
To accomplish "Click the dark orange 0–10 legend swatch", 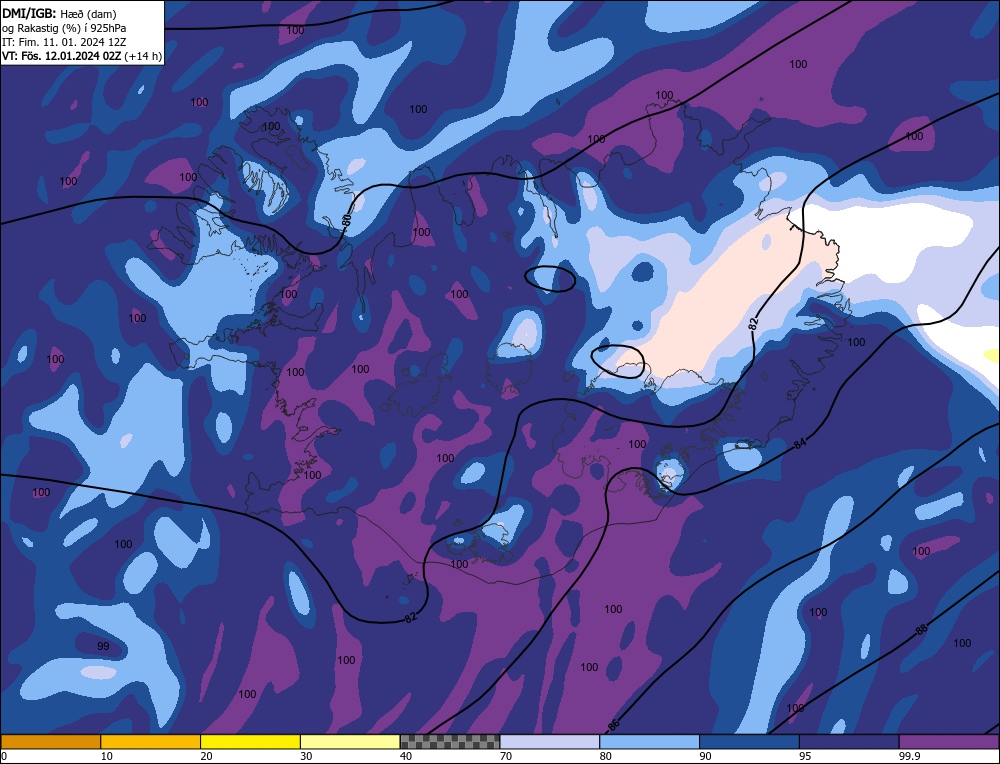I will click(x=50, y=741).
